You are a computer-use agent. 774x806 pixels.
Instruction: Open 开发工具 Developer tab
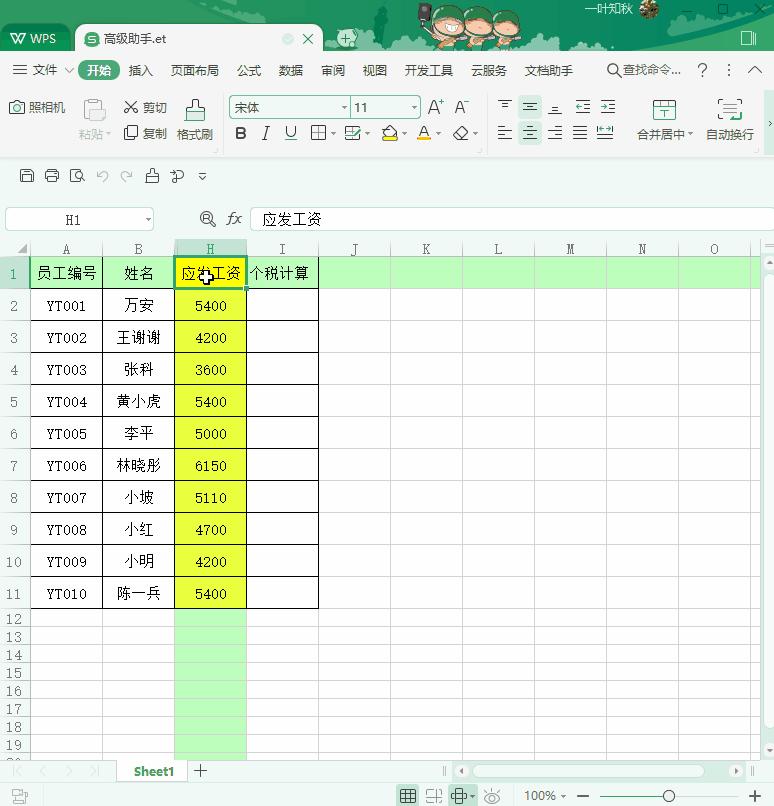coord(428,70)
